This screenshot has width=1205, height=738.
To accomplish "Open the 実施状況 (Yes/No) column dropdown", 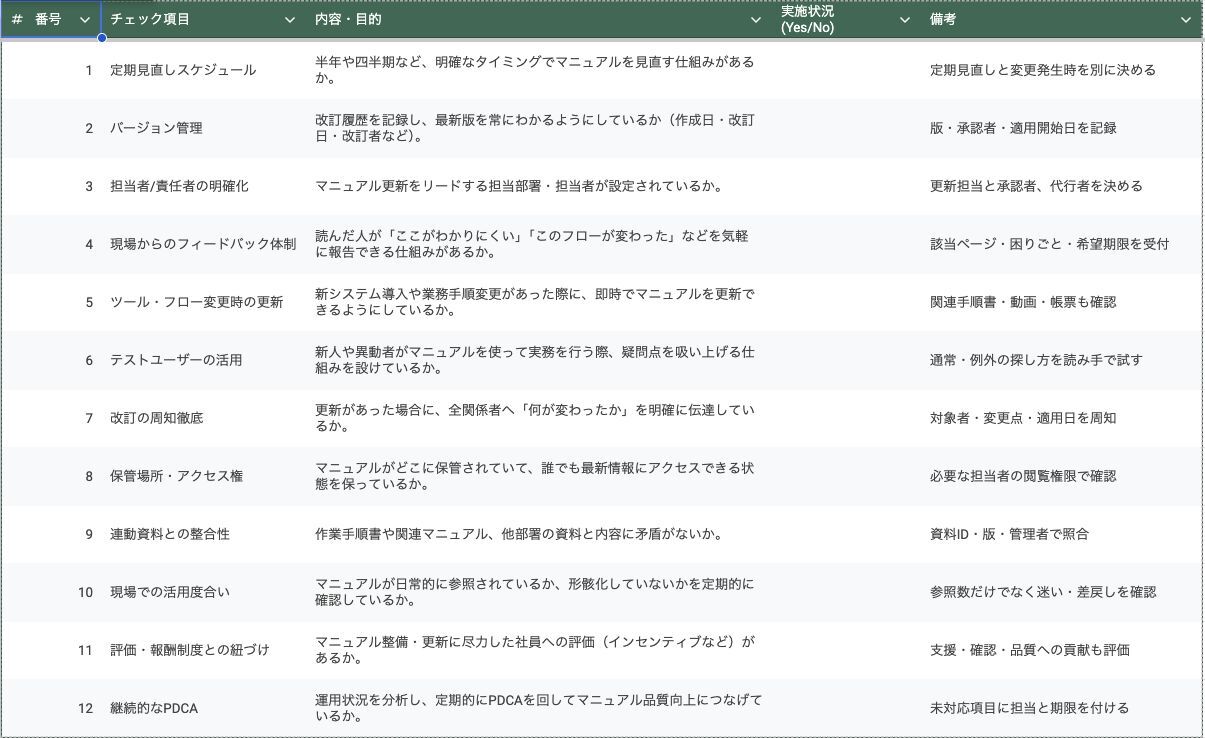I will 905,19.
